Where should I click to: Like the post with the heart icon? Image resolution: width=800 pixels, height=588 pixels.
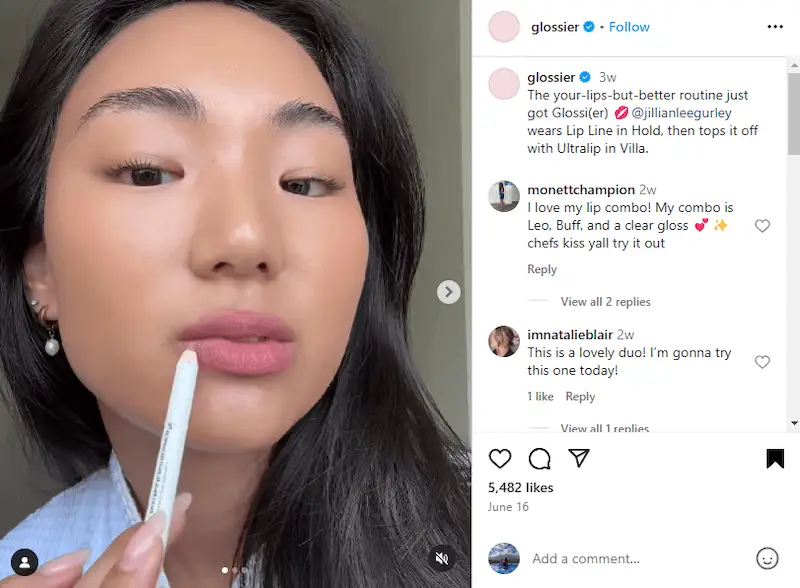pos(499,458)
